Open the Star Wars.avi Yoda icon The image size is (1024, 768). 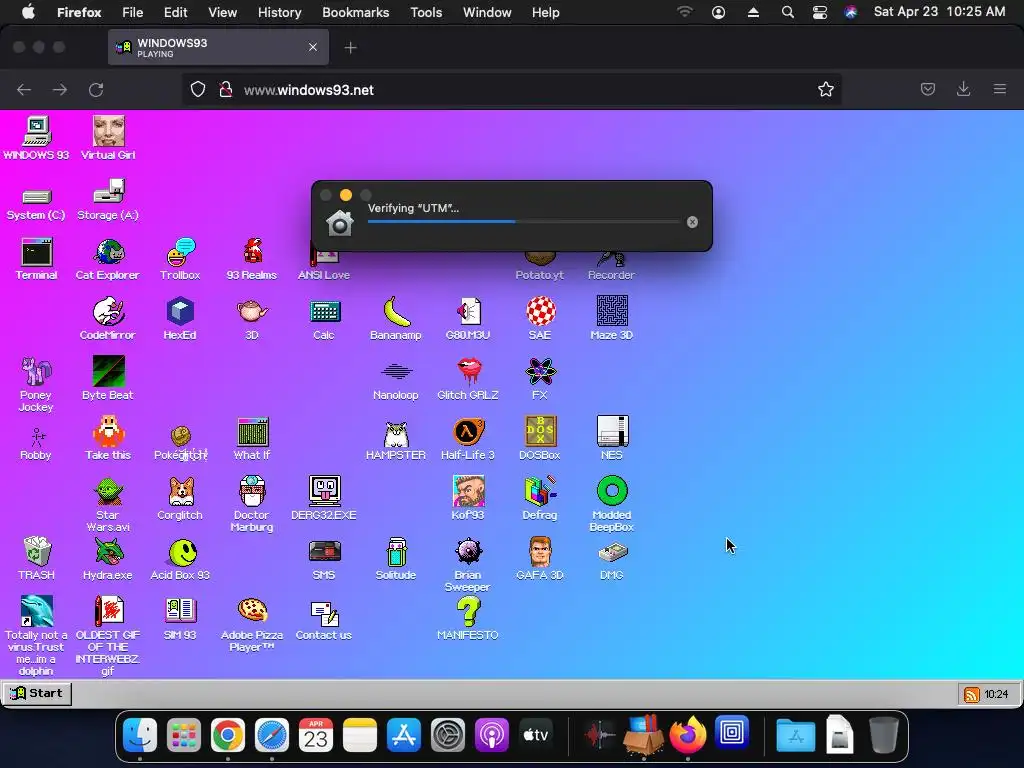108,491
